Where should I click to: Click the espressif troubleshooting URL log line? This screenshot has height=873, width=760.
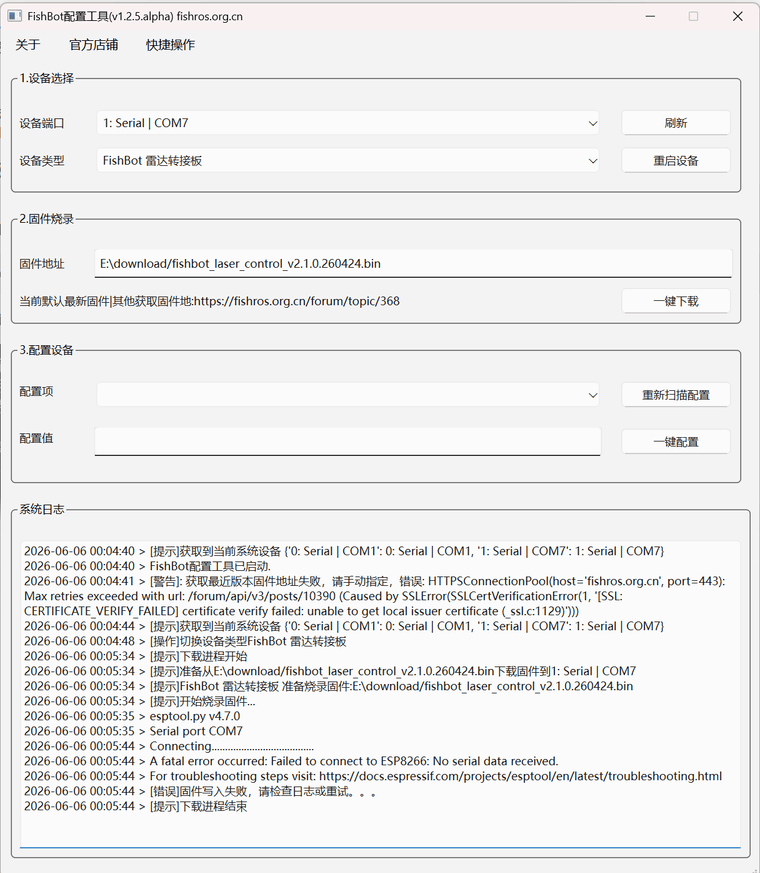point(373,776)
